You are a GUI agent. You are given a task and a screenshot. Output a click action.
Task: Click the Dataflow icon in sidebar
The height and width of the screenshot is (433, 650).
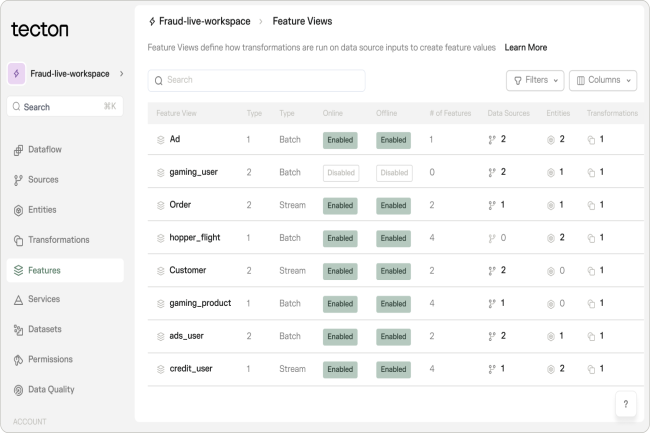pyautogui.click(x=18, y=150)
